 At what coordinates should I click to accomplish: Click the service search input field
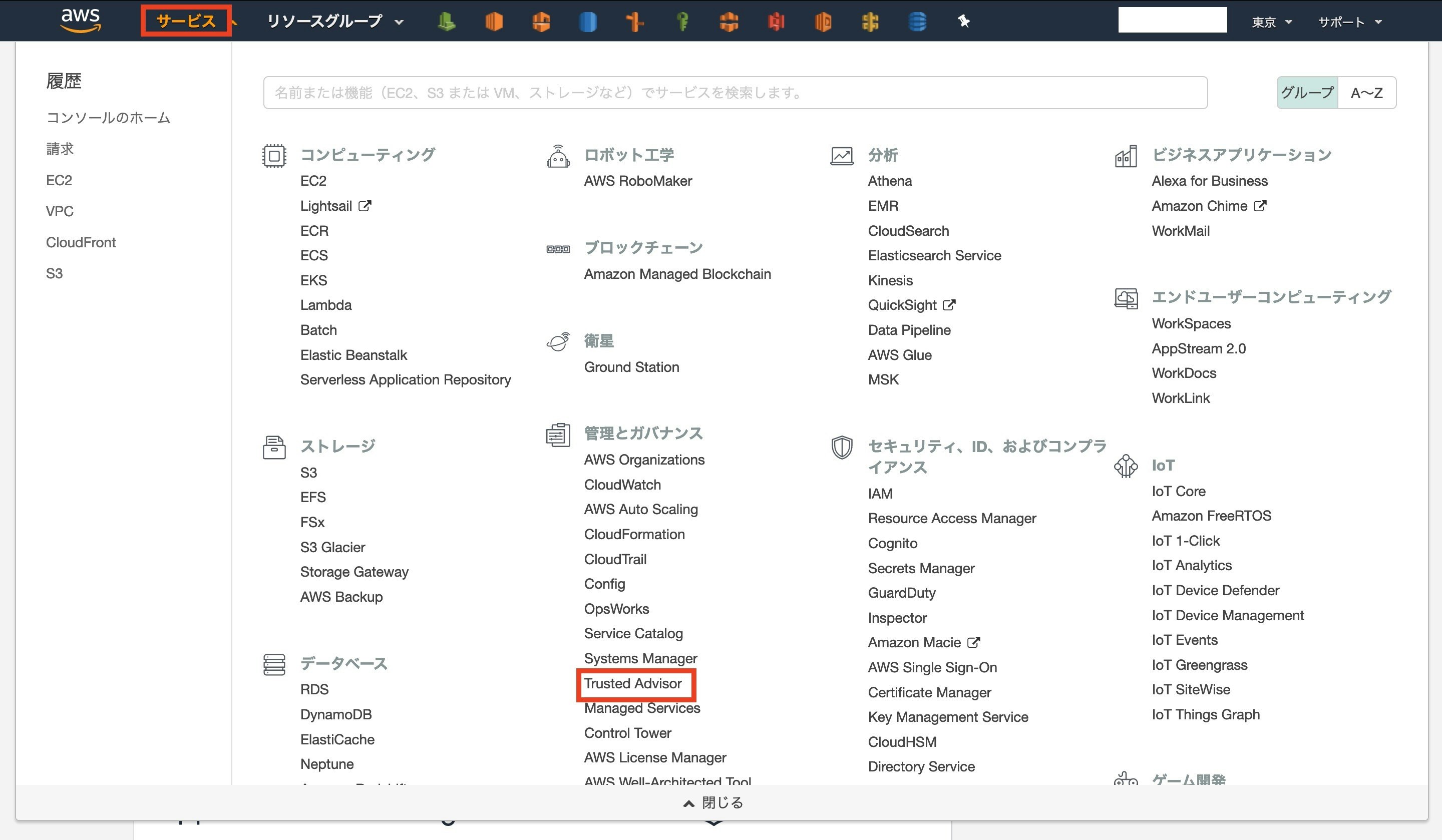coord(736,93)
